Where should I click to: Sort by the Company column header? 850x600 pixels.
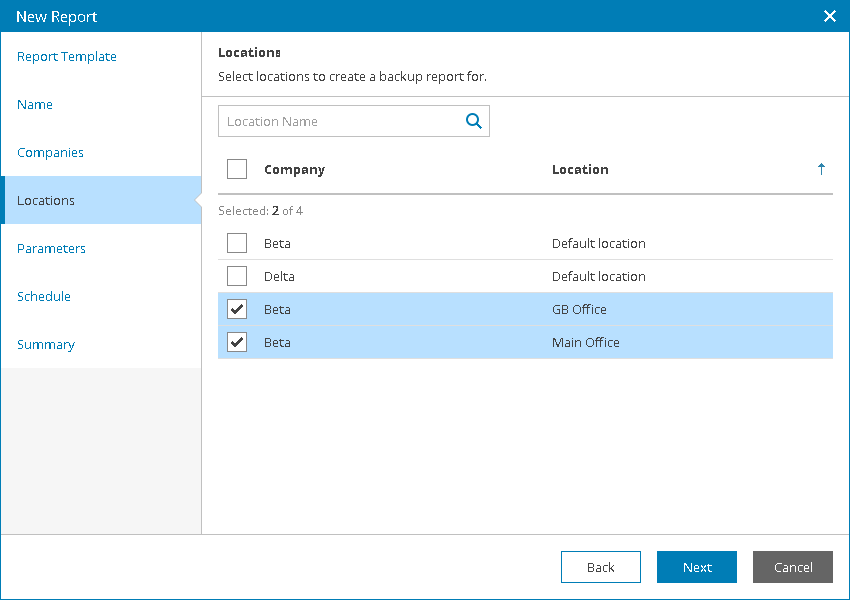(294, 169)
